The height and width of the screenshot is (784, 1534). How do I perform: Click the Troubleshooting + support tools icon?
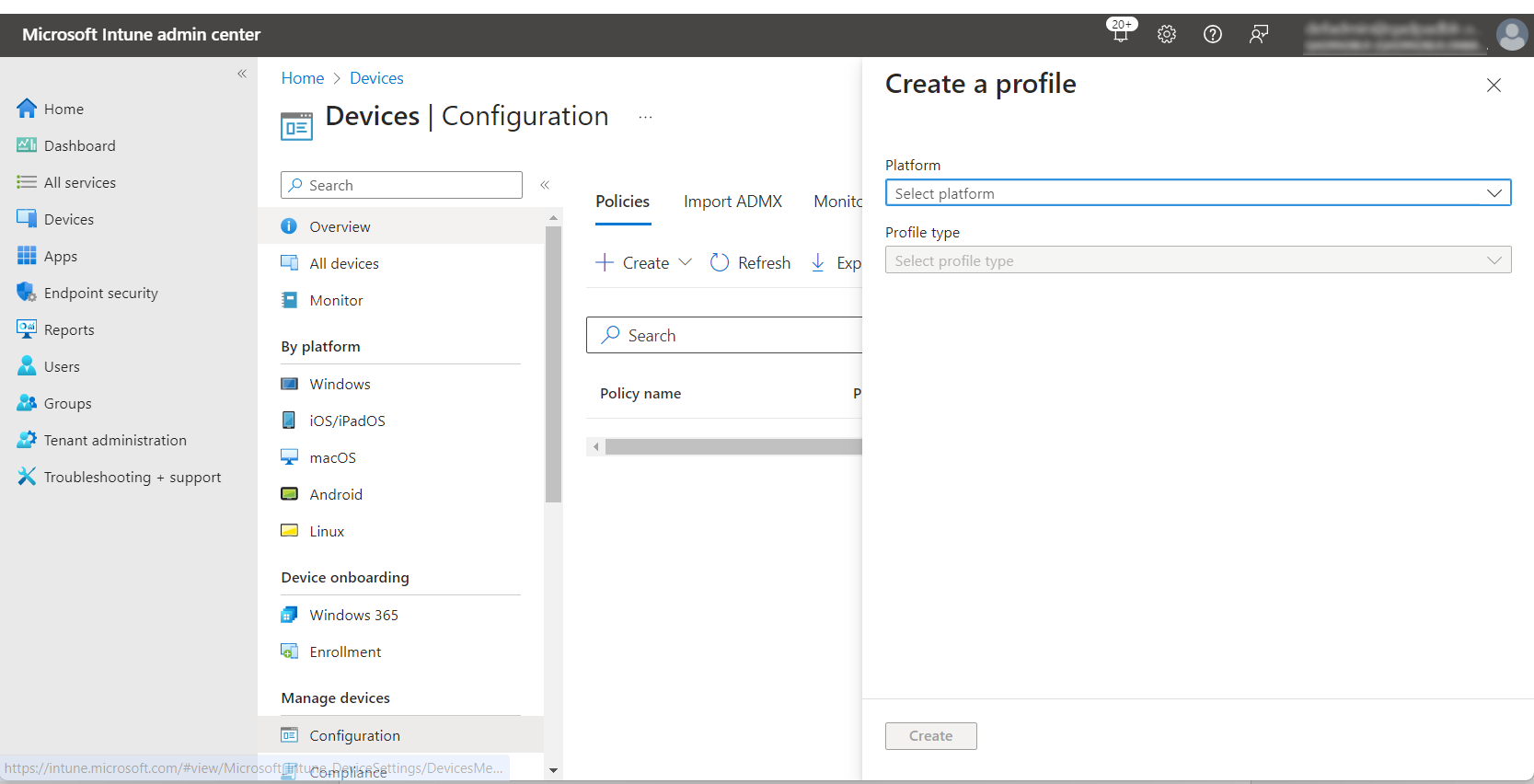pos(27,477)
